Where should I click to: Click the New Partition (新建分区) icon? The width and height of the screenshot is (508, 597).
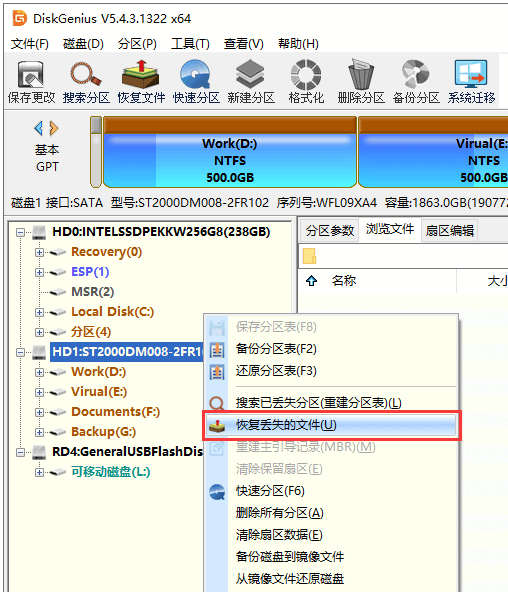click(251, 82)
